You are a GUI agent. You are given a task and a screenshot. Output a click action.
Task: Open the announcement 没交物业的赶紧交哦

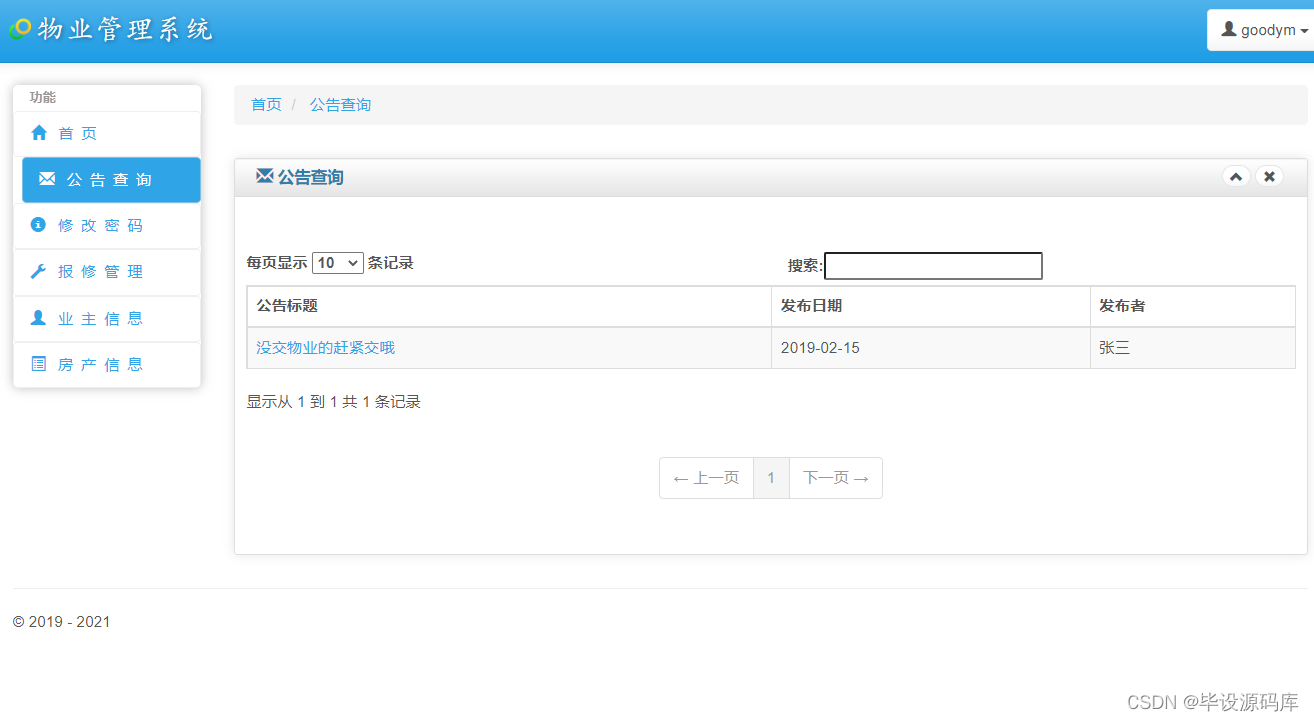(325, 348)
